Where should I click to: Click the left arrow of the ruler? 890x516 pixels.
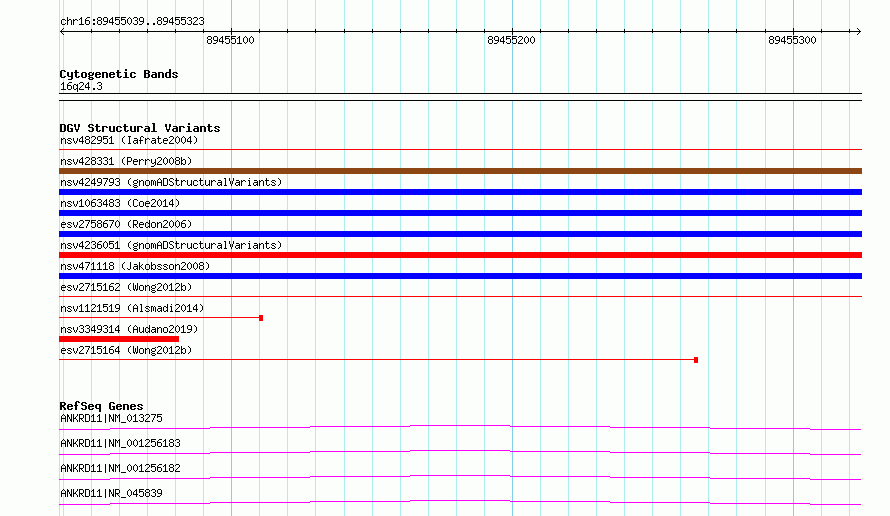click(62, 31)
